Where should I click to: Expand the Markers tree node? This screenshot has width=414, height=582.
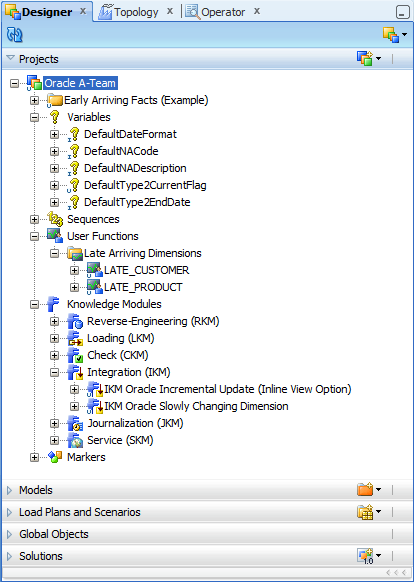pyautogui.click(x=34, y=457)
